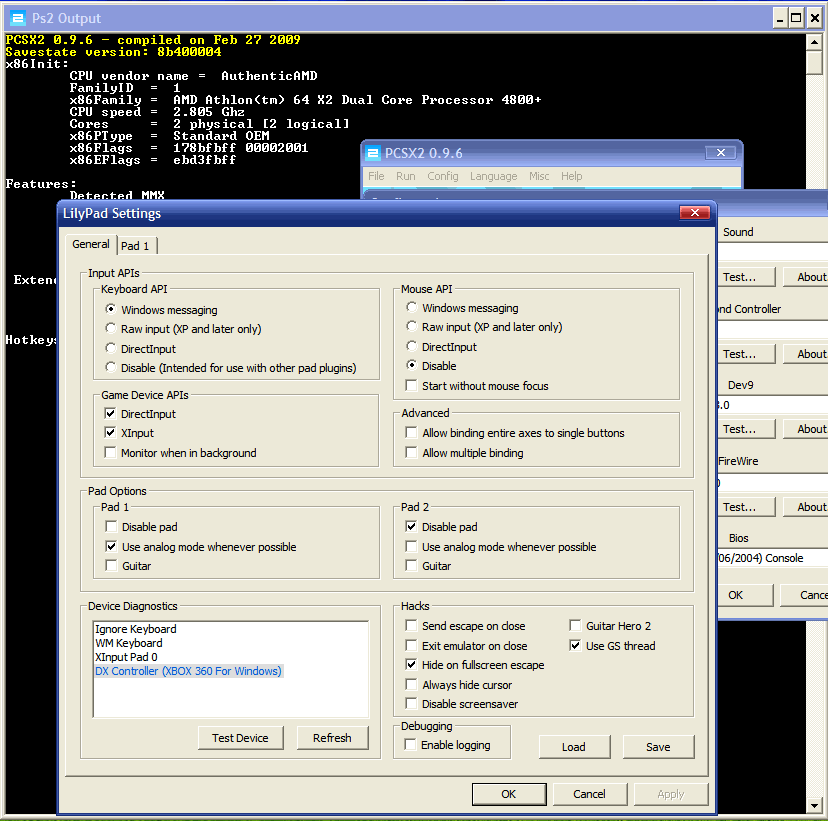Select the General tab
828x821 pixels.
91,244
